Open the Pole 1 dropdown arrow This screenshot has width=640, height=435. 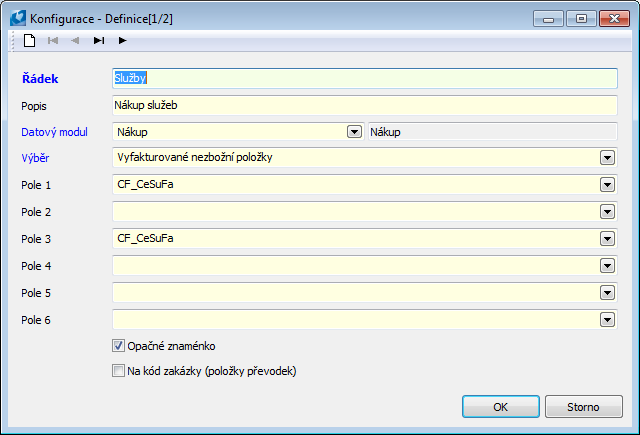[607, 184]
